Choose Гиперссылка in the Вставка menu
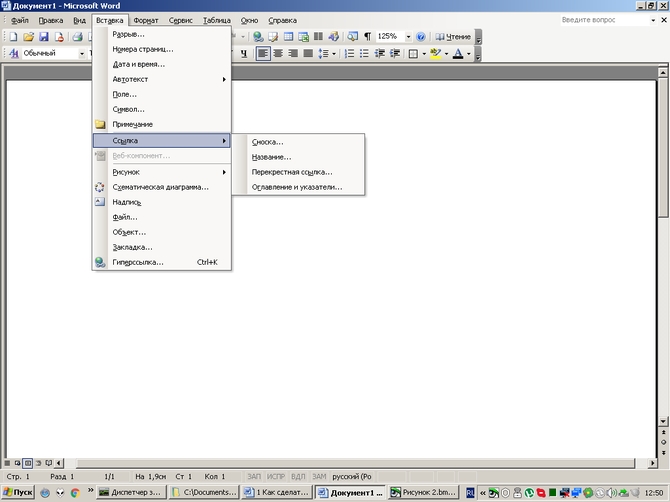The image size is (670, 502). [x=138, y=262]
